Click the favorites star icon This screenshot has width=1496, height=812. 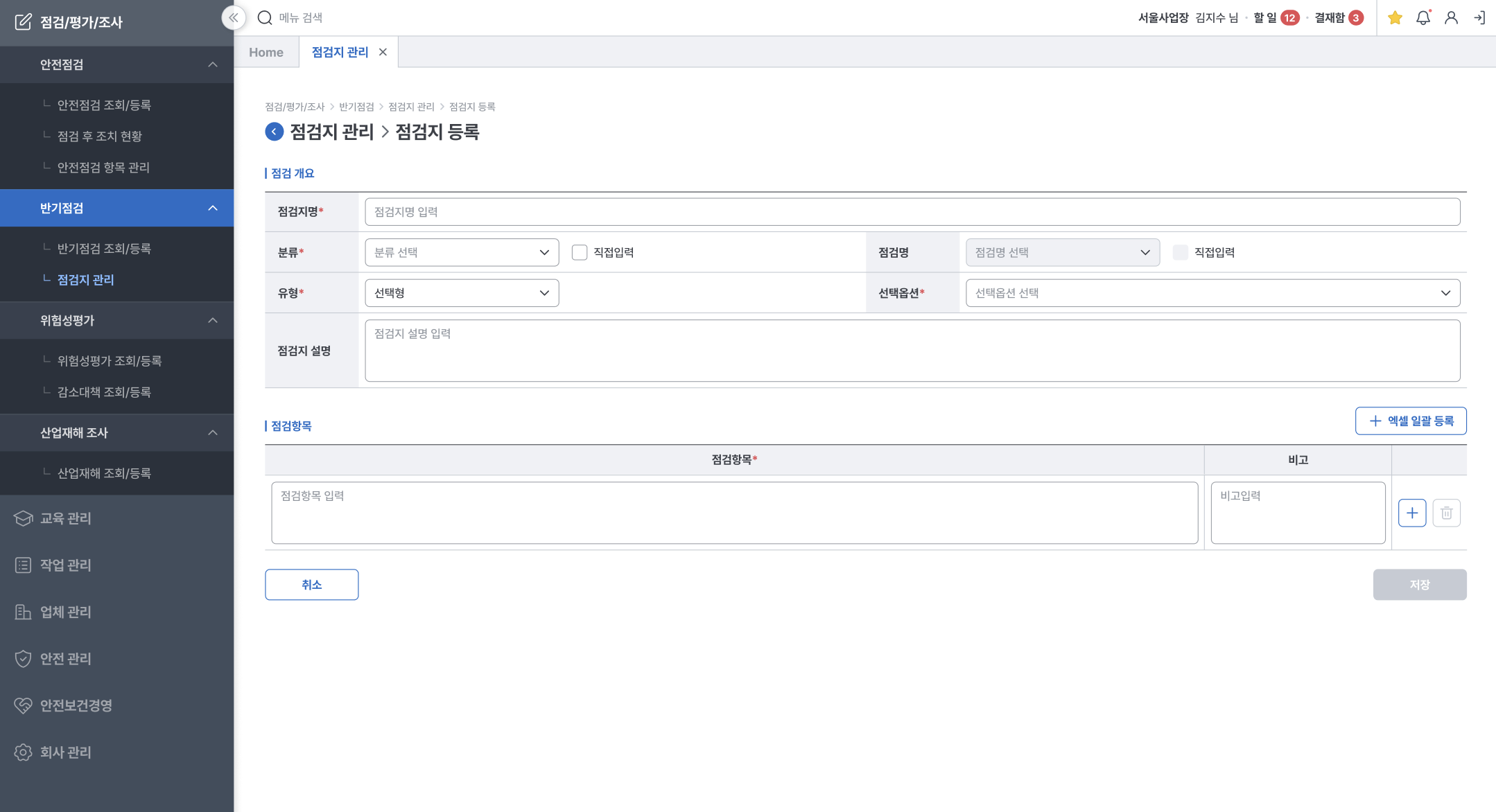1395,18
